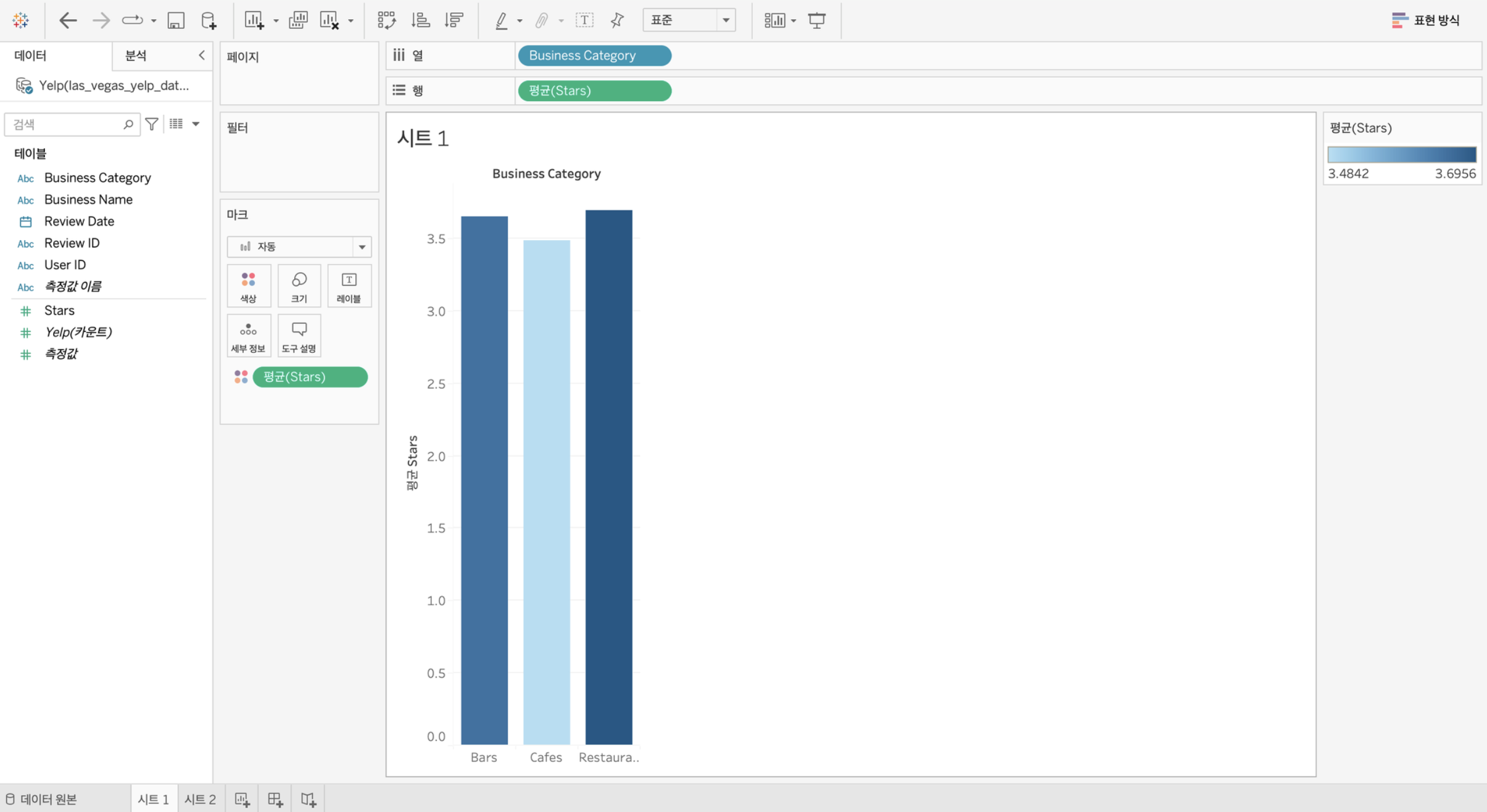
Task: Switch to the 분석 tab
Action: click(x=136, y=56)
